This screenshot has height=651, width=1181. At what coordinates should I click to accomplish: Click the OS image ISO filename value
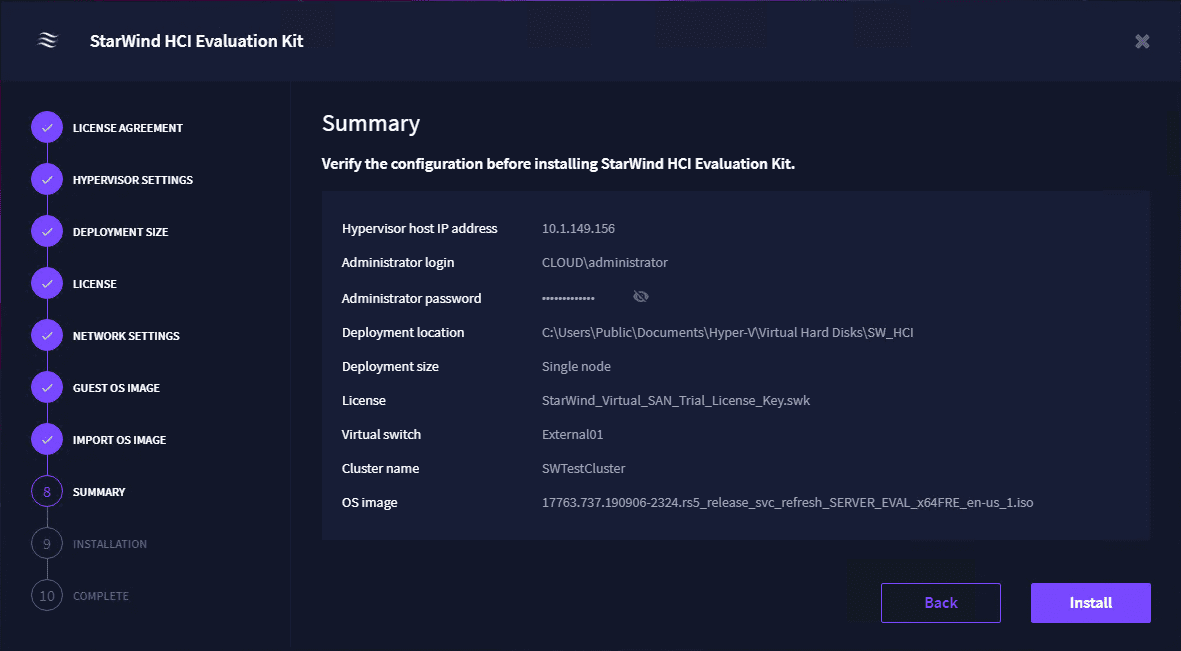coord(788,503)
